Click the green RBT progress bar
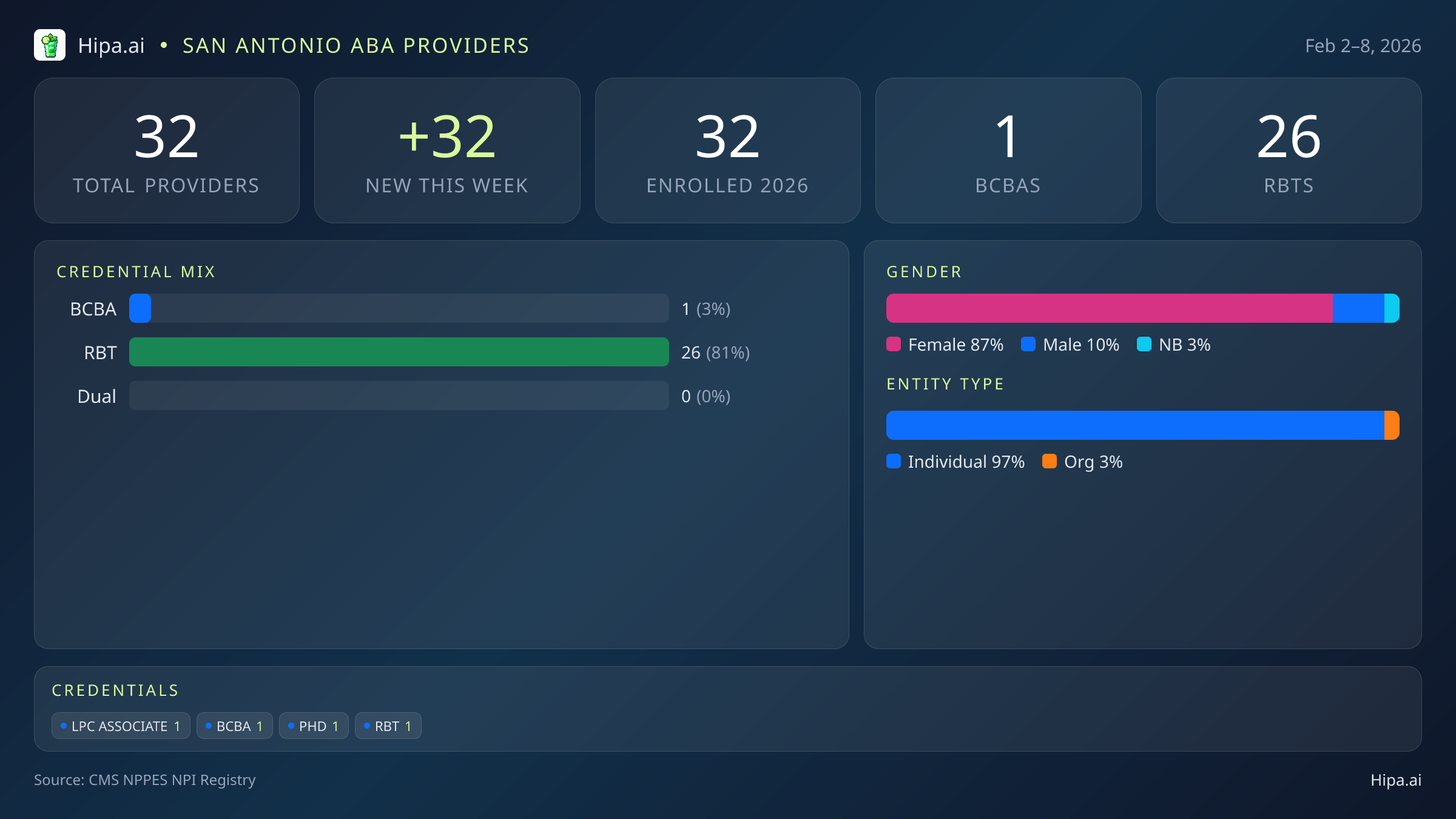This screenshot has height=819, width=1456. click(x=399, y=352)
